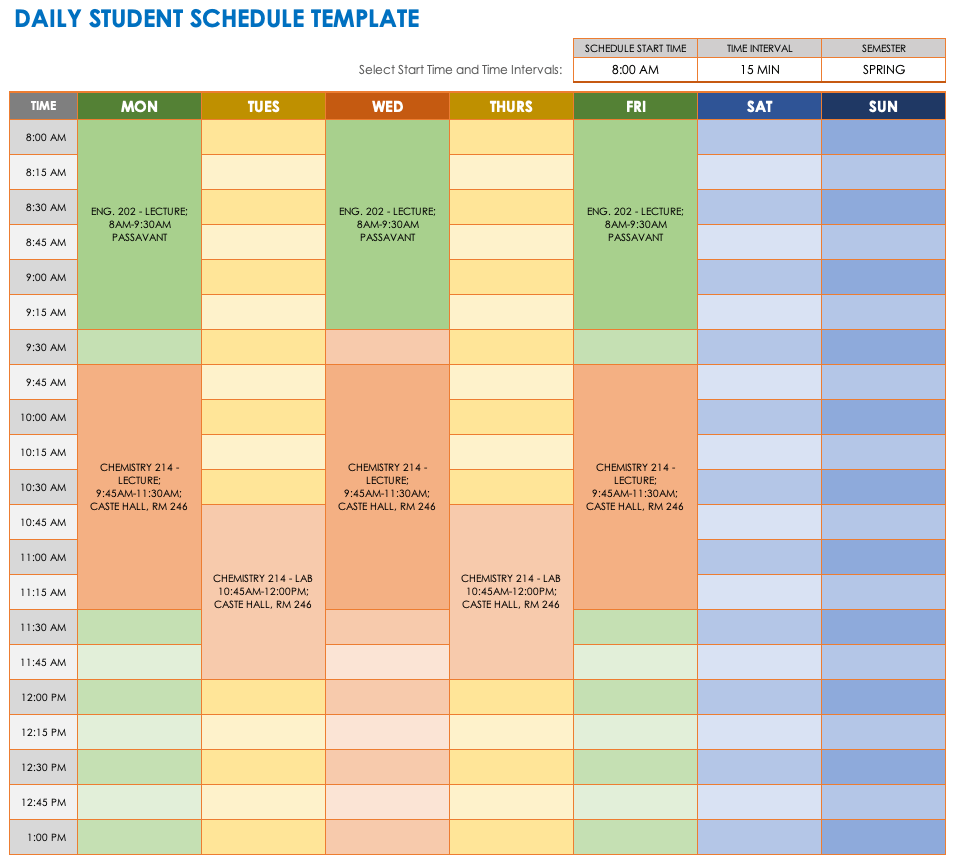Screen dimensions: 954x865
Task: Select the WED column header
Action: [387, 106]
